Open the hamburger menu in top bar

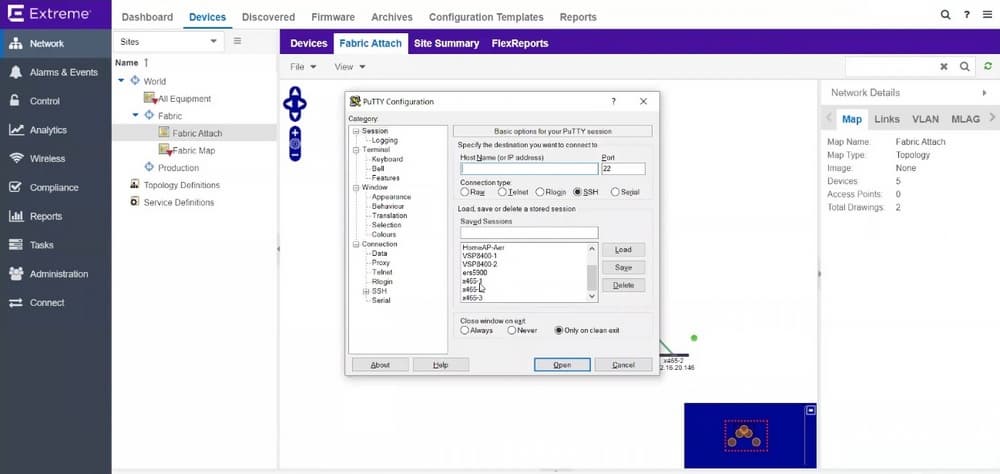(x=987, y=15)
